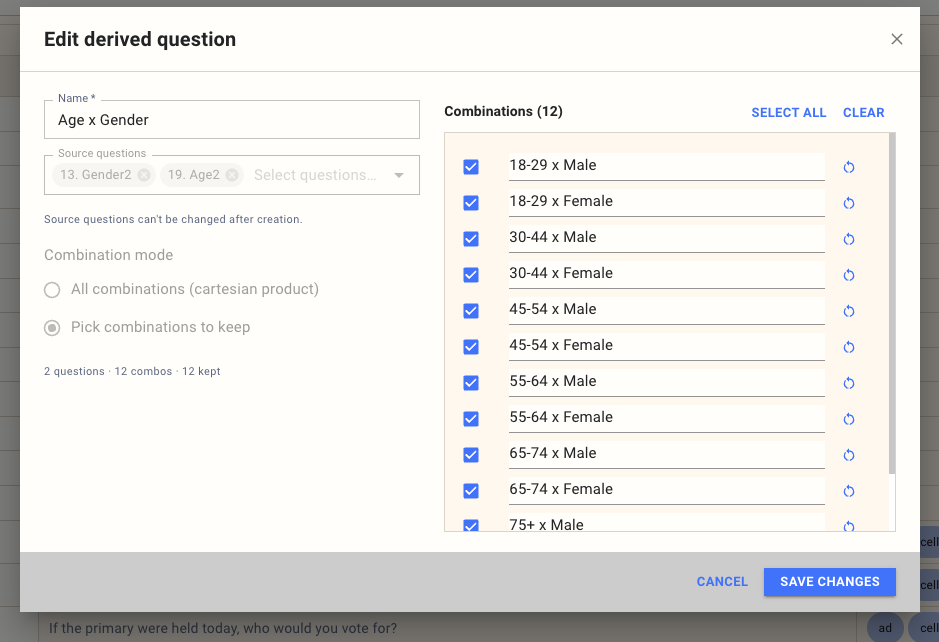This screenshot has width=939, height=642.
Task: Reset the 45-54 x Male label
Action: point(849,311)
